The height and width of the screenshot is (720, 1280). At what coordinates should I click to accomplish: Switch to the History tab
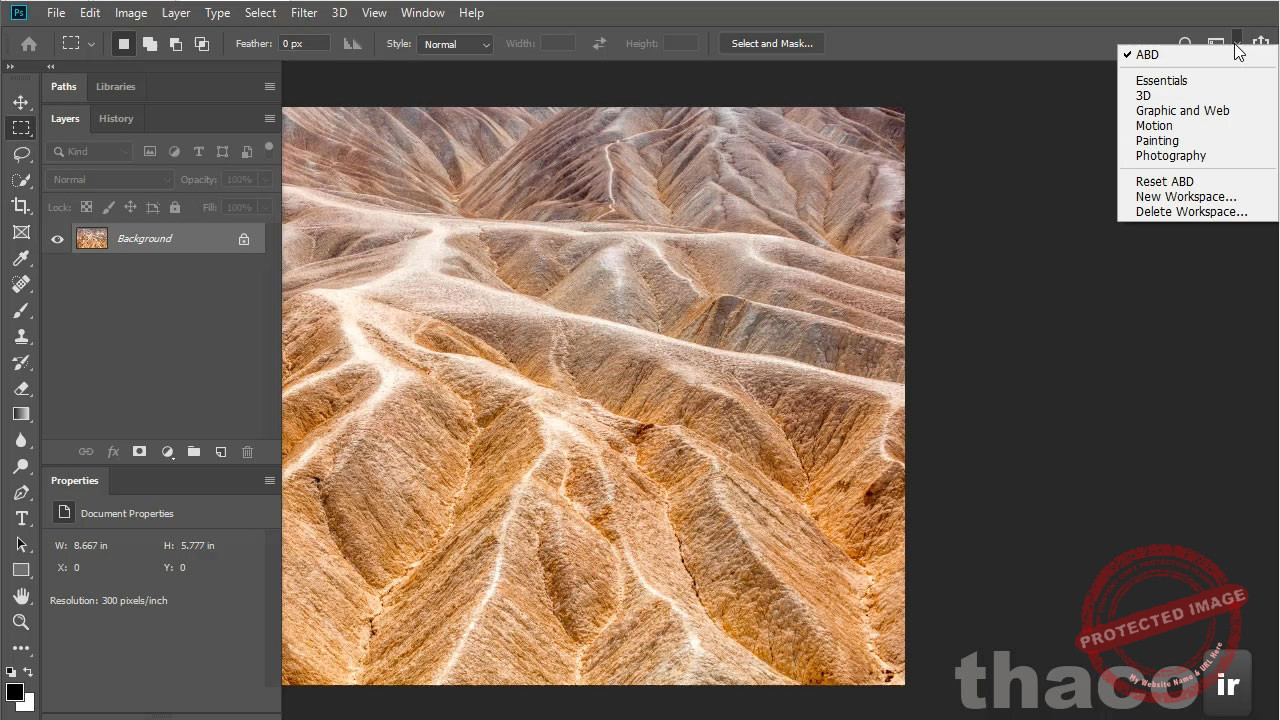tap(116, 118)
